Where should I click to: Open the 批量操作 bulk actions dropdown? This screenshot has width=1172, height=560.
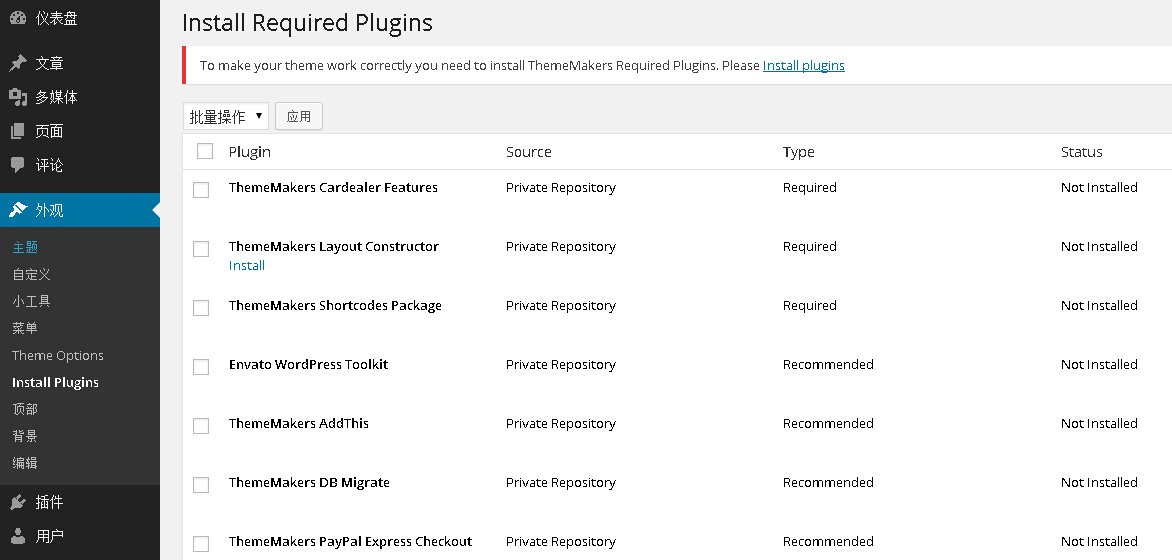pos(226,117)
